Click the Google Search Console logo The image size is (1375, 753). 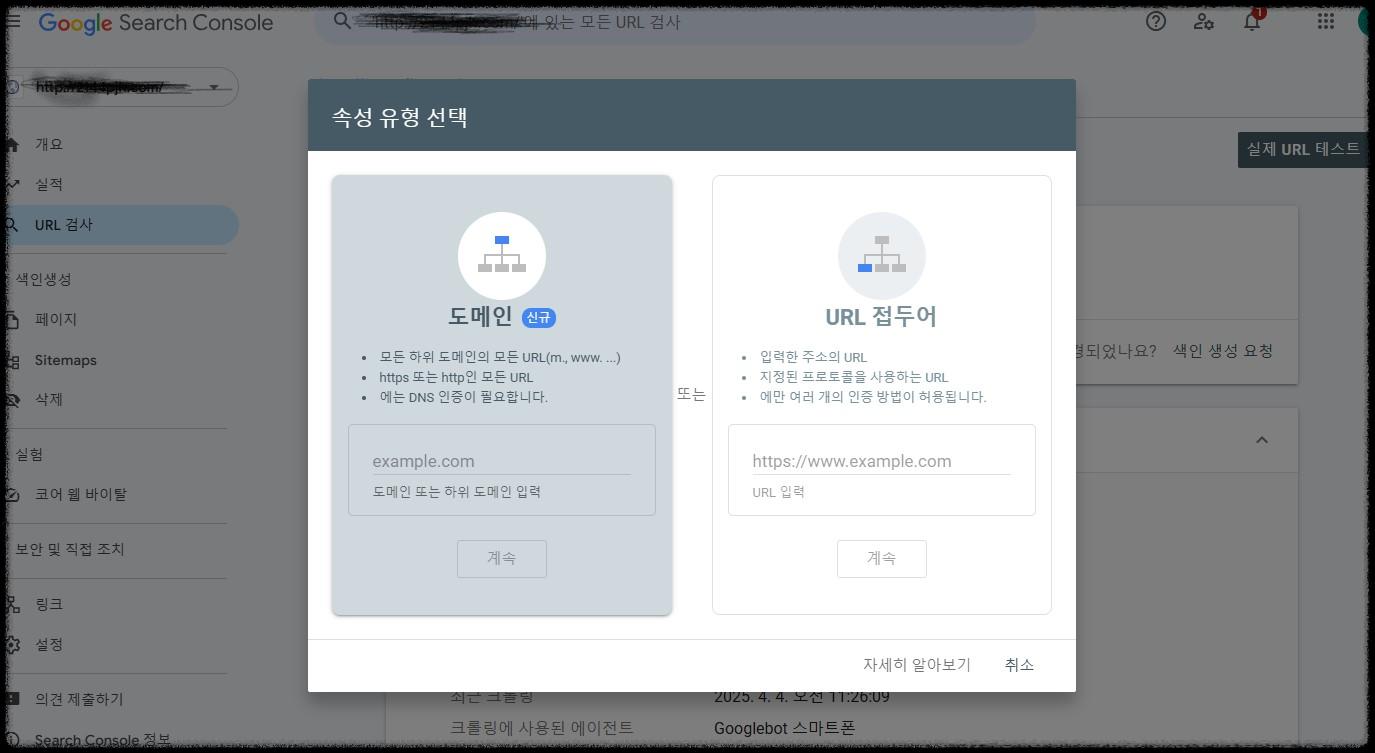pos(156,22)
